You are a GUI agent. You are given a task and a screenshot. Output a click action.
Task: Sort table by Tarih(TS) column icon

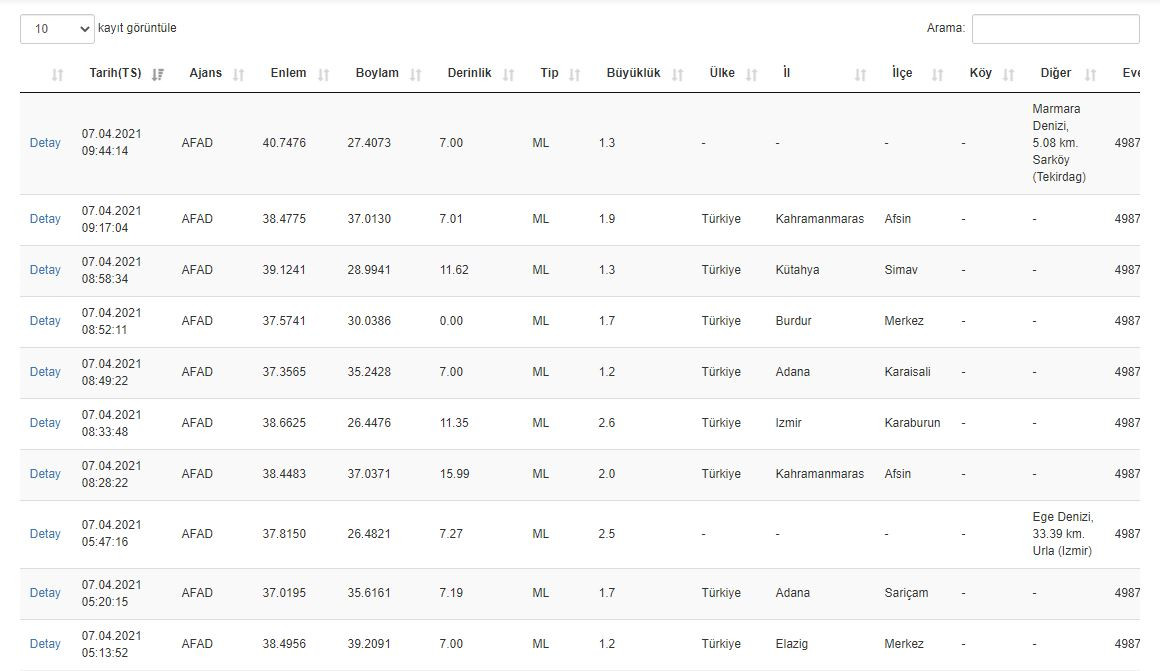[157, 74]
